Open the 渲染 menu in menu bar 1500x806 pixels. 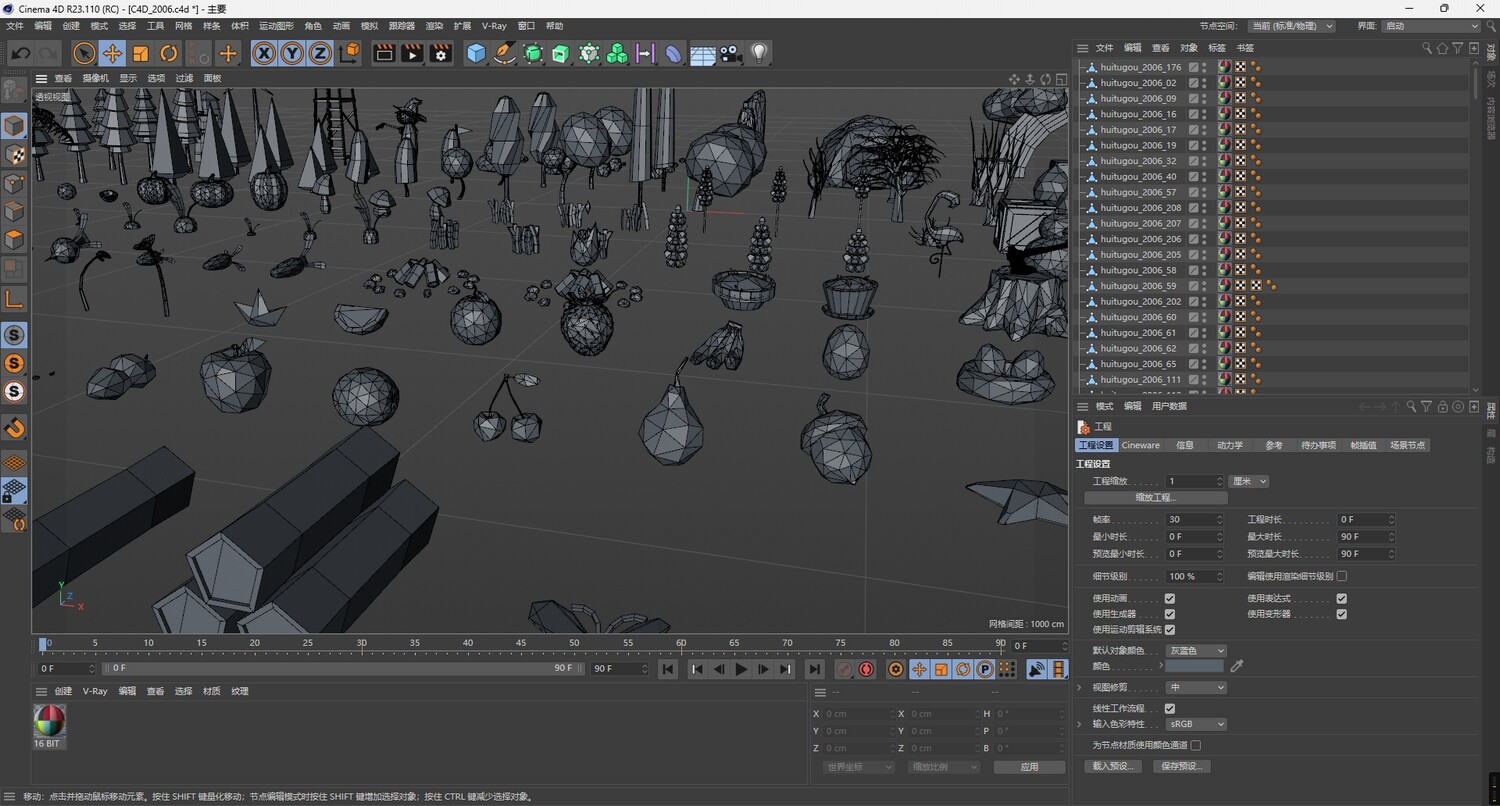434,26
